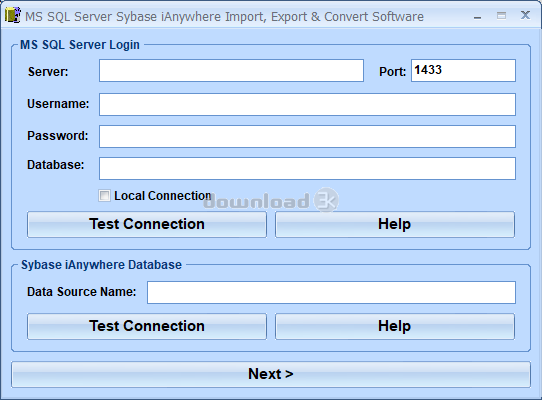
Task: Click the Database input field
Action: [307, 168]
